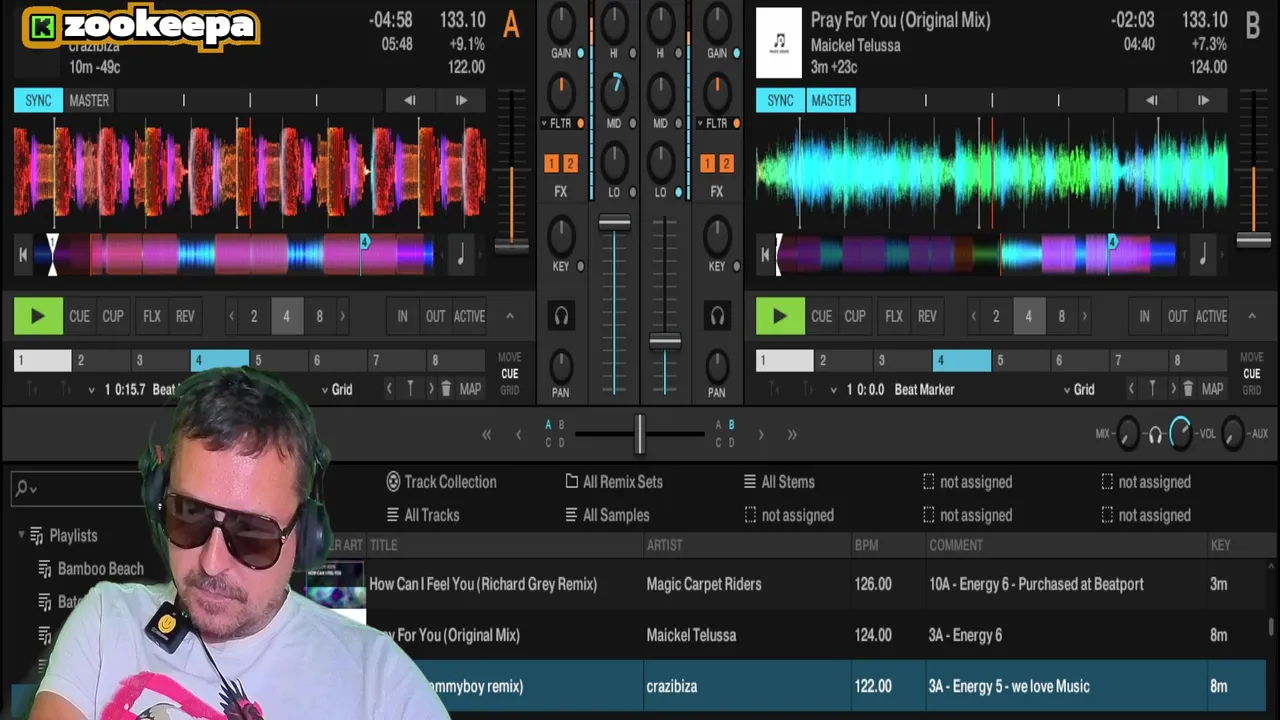Screen dimensions: 1280x720
Task: Open Deck B cue list dropdown arrow
Action: pyautogui.click(x=833, y=390)
